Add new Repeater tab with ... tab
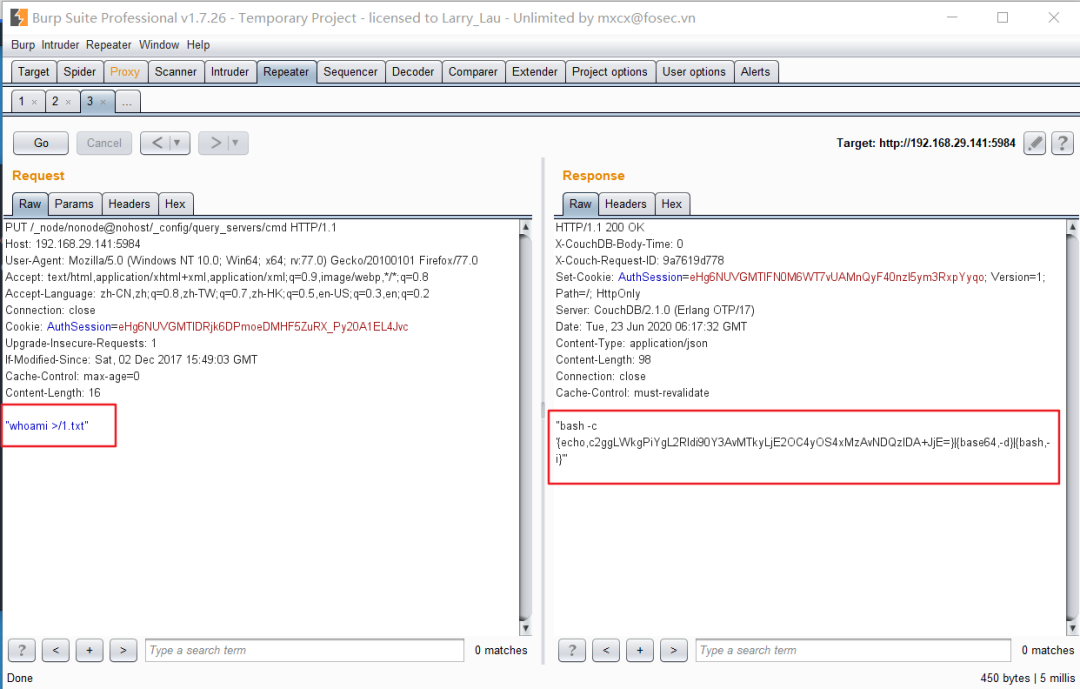 [127, 102]
